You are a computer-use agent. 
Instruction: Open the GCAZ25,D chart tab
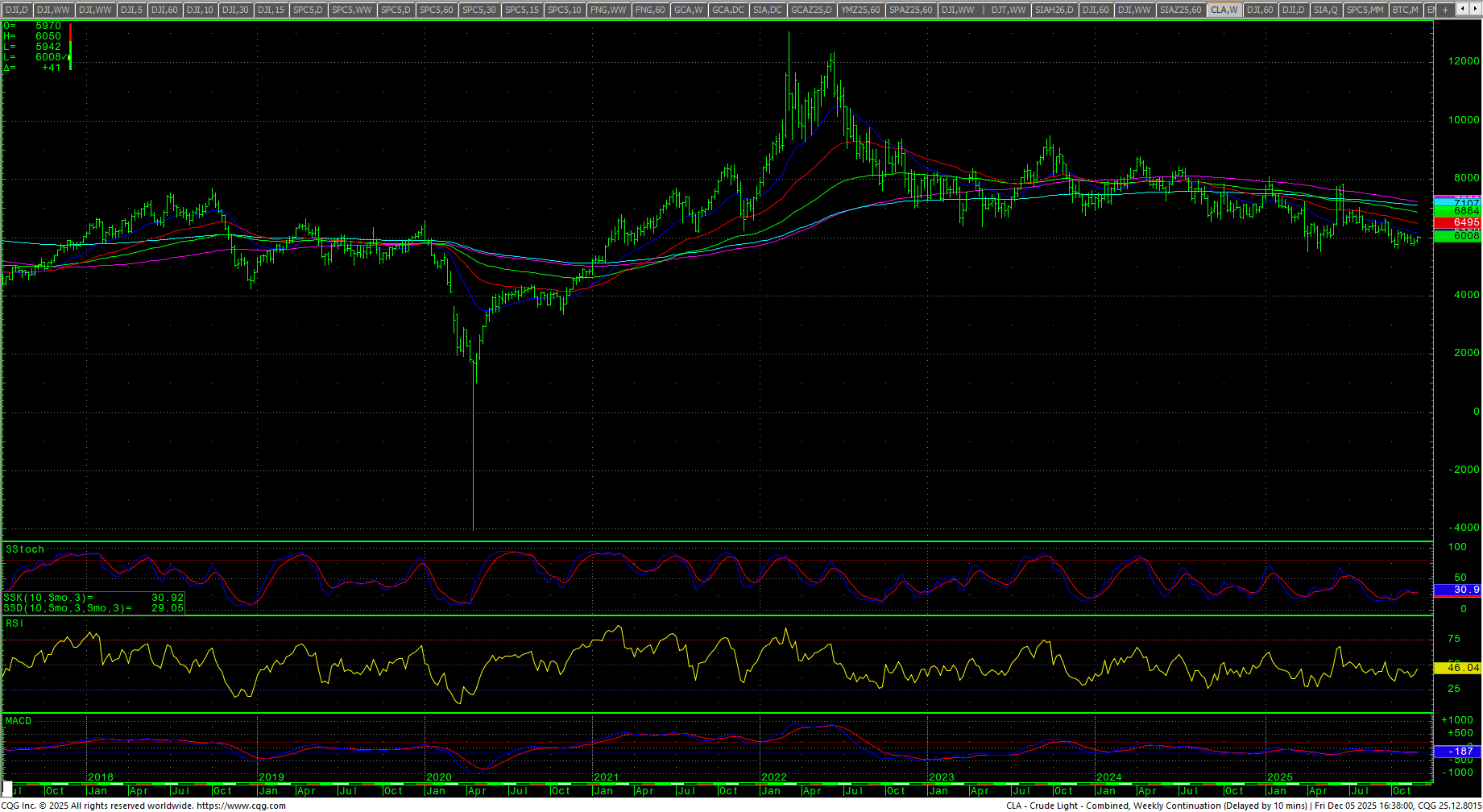pyautogui.click(x=810, y=10)
